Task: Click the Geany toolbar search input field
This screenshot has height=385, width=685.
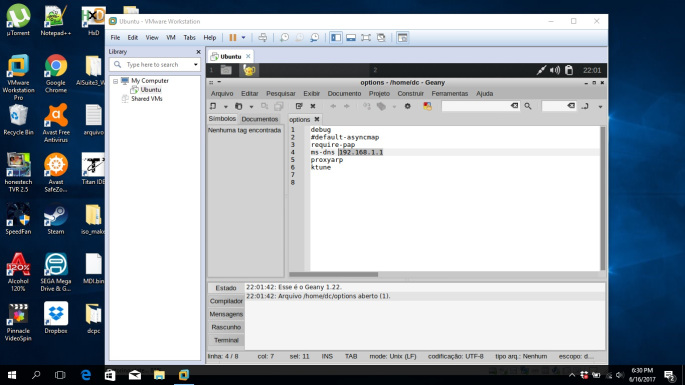Action: [x=475, y=106]
